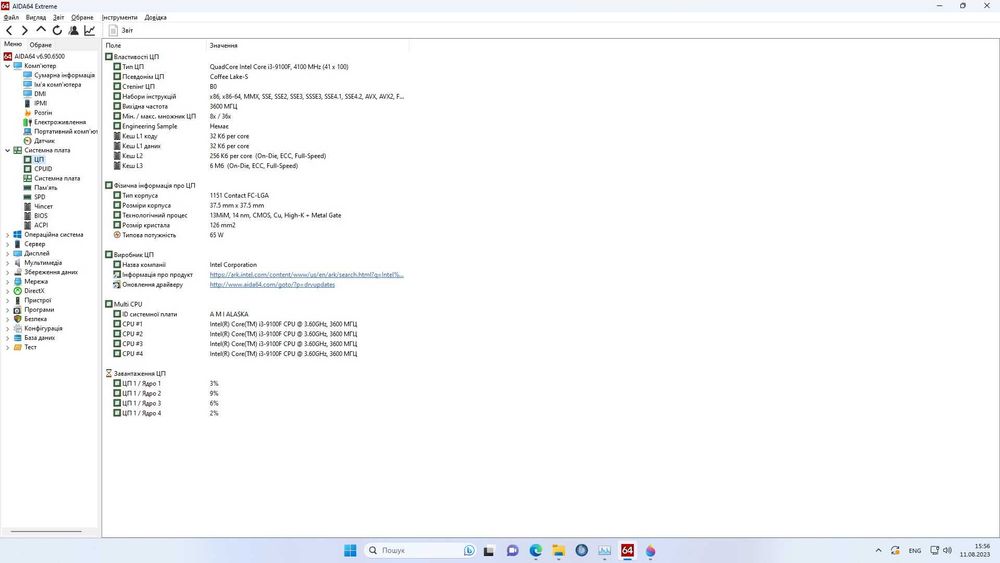The height and width of the screenshot is (563, 1000).
Task: Expand the Мультимедіа tree node
Action: click(x=8, y=263)
